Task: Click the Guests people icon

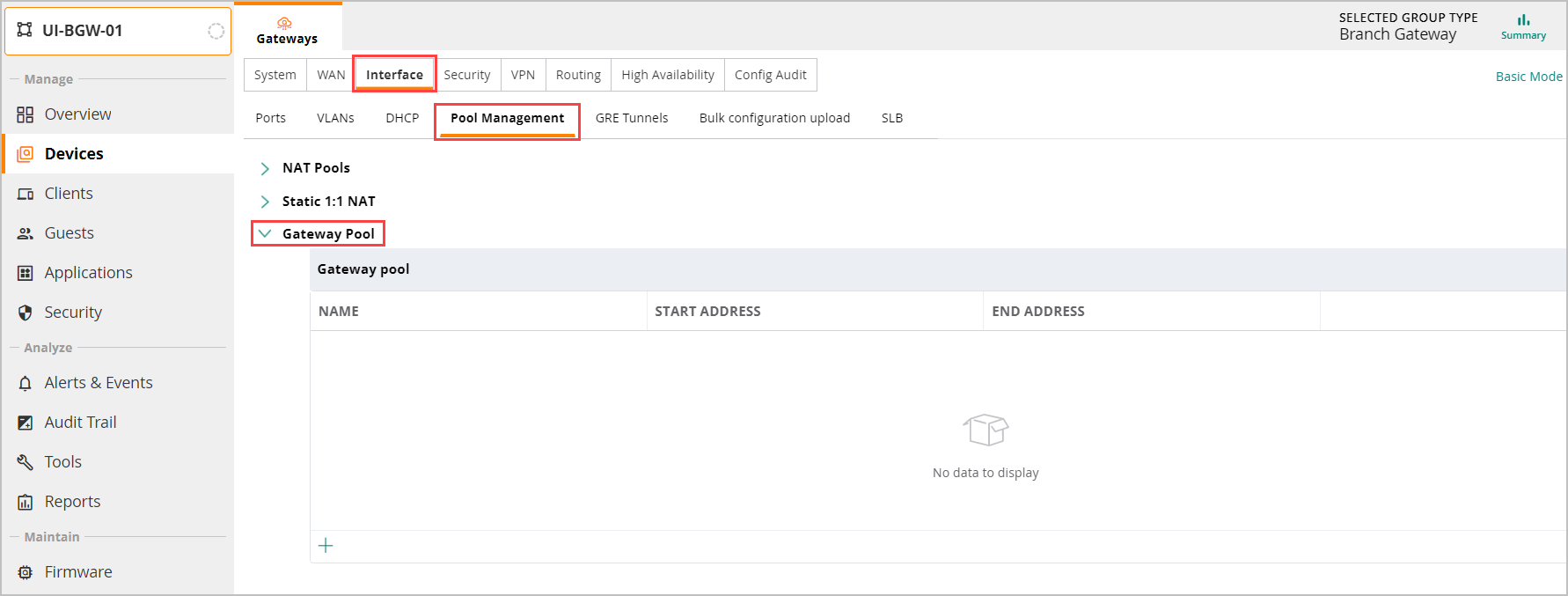Action: tap(26, 233)
